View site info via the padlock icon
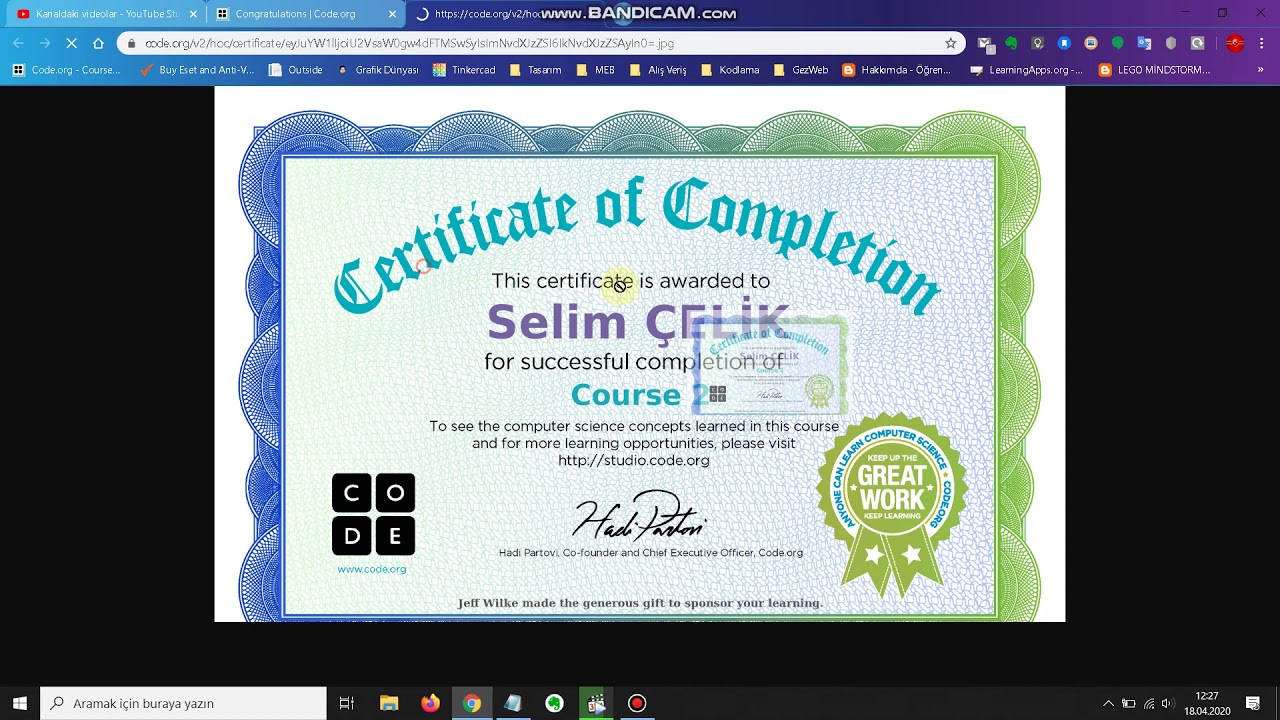The width and height of the screenshot is (1280, 720). pos(131,43)
